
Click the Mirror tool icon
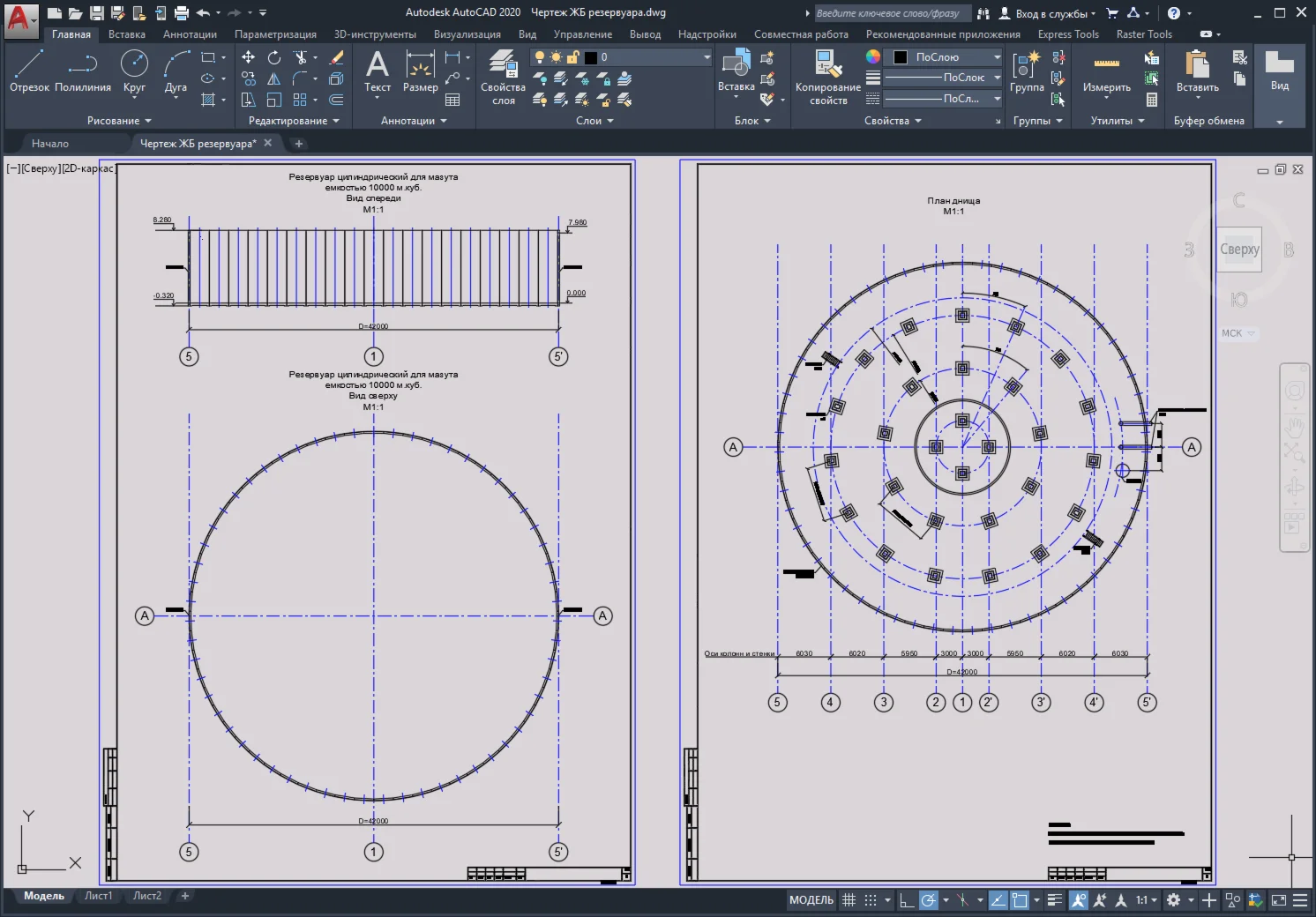tap(274, 78)
